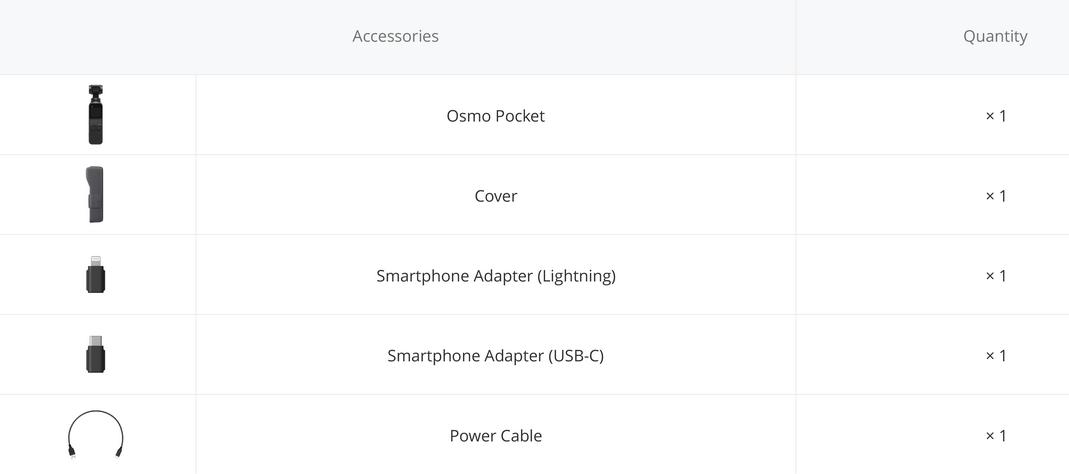This screenshot has width=1069, height=474.
Task: Click the coiled Power Cable icon
Action: [x=95, y=434]
